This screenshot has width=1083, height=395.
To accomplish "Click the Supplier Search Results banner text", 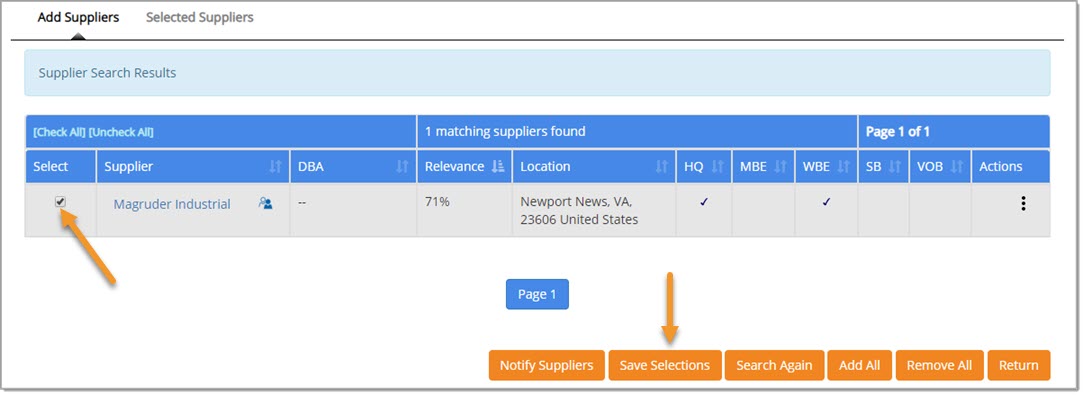I will (x=107, y=73).
